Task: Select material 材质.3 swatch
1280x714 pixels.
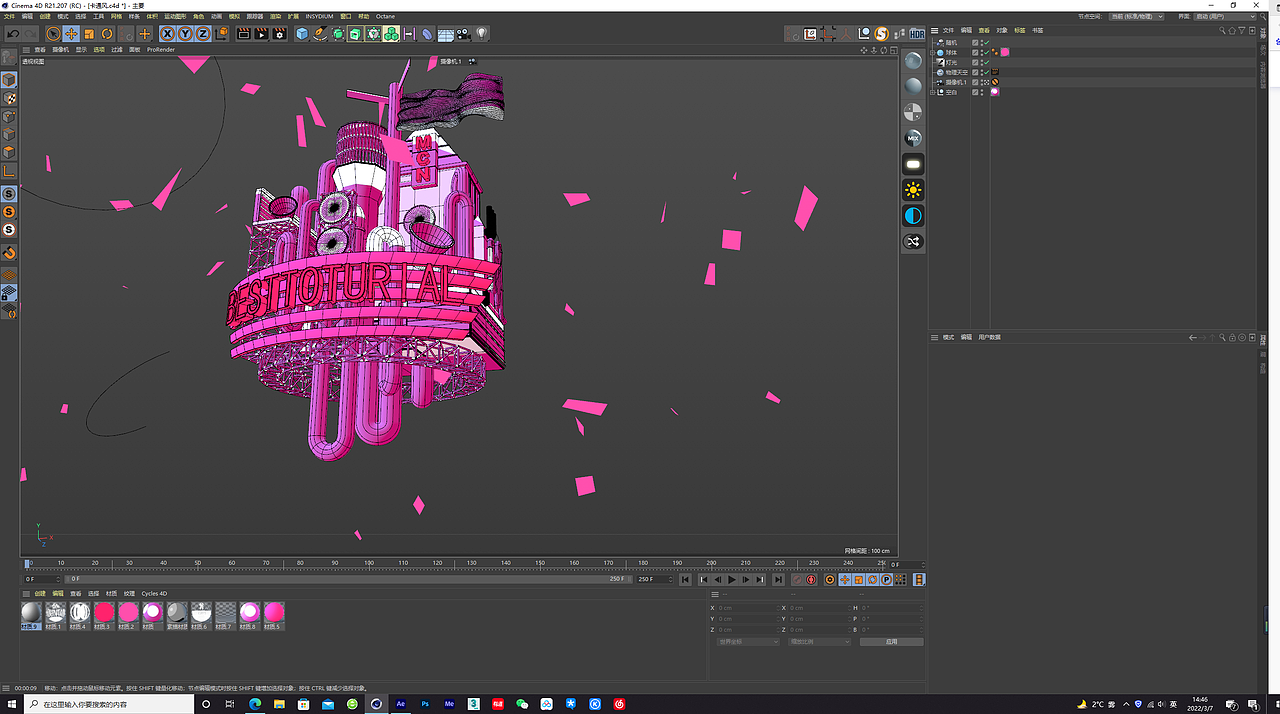Action: [104, 612]
